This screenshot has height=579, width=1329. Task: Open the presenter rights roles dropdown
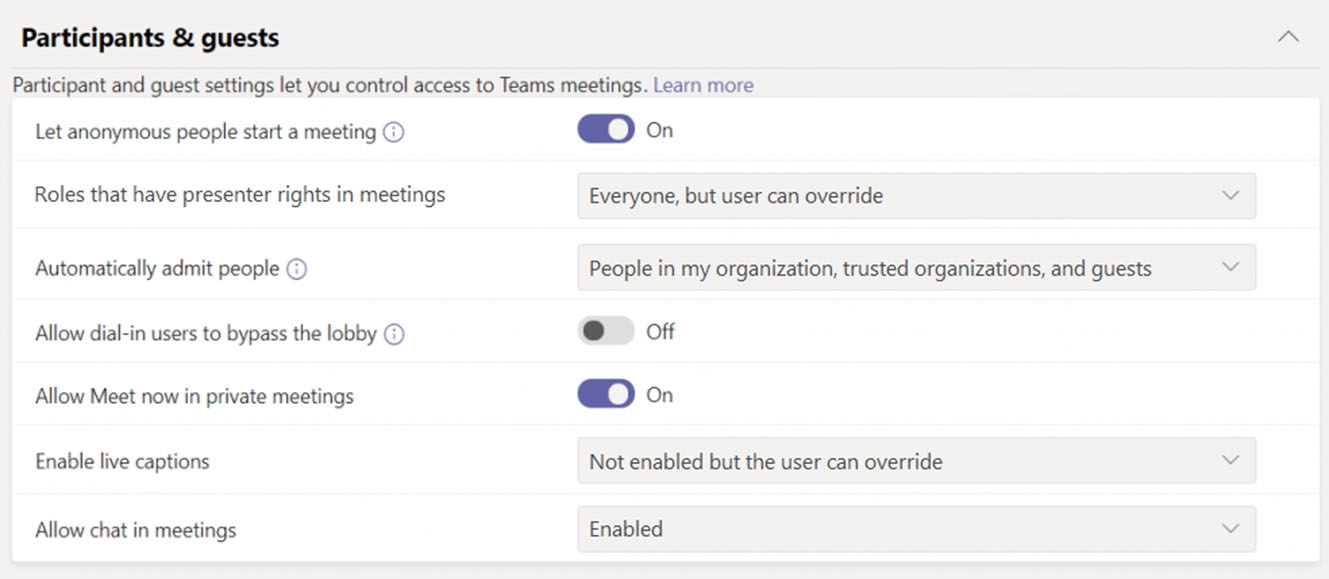click(916, 196)
